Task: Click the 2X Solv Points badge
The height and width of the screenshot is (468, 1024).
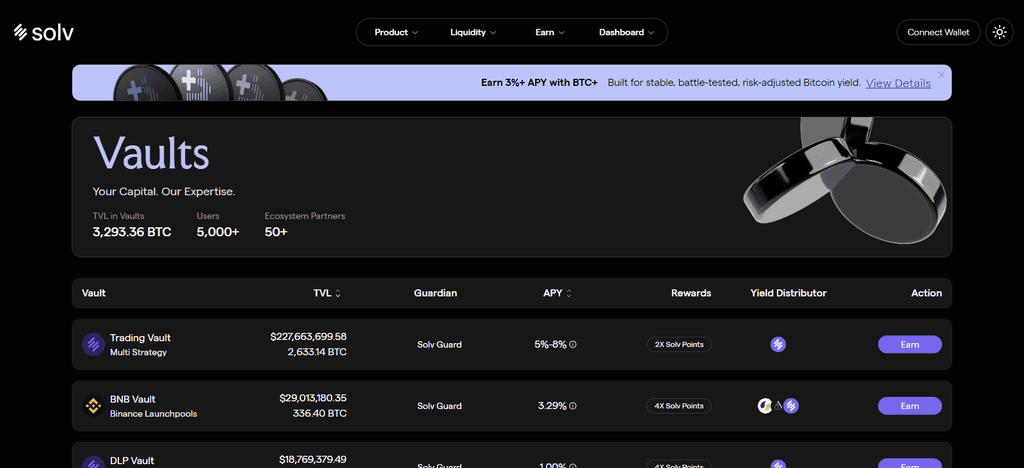Action: [x=679, y=344]
